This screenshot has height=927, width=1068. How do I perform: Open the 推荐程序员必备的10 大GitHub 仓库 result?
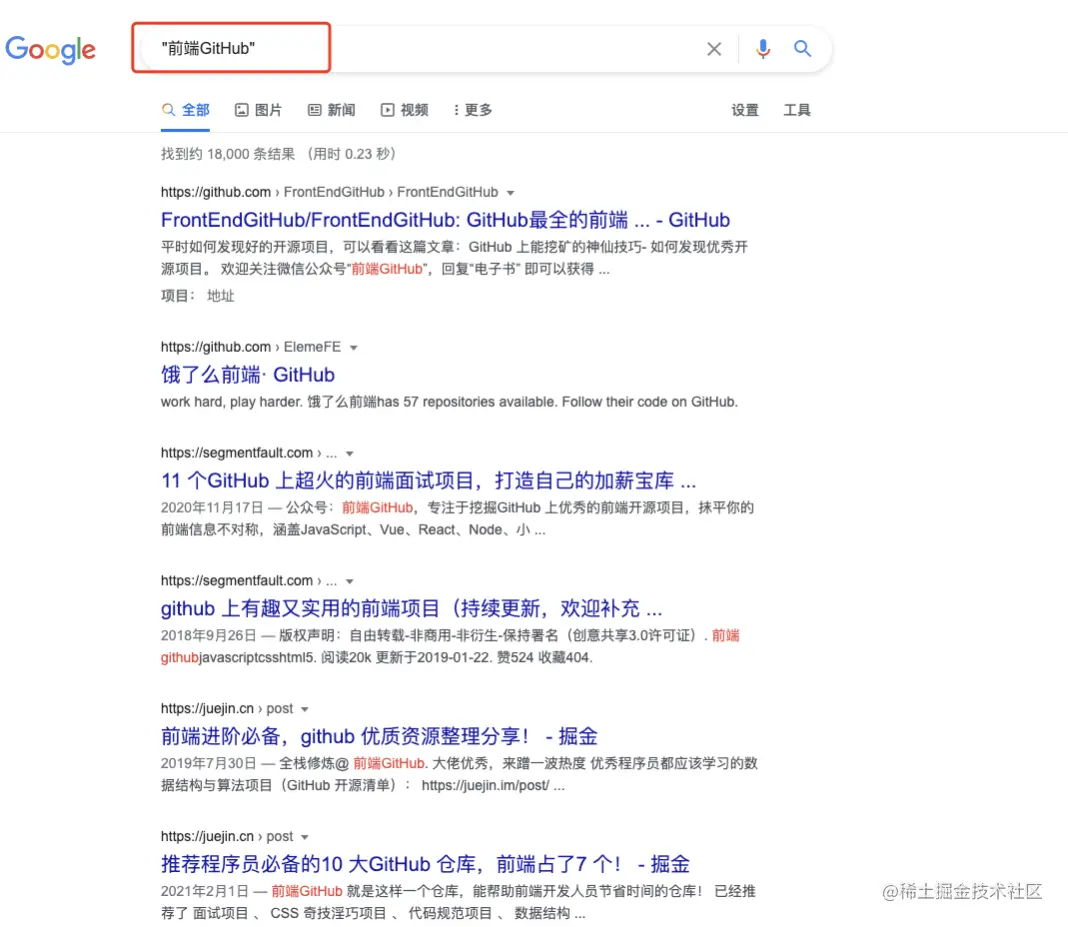tap(425, 864)
